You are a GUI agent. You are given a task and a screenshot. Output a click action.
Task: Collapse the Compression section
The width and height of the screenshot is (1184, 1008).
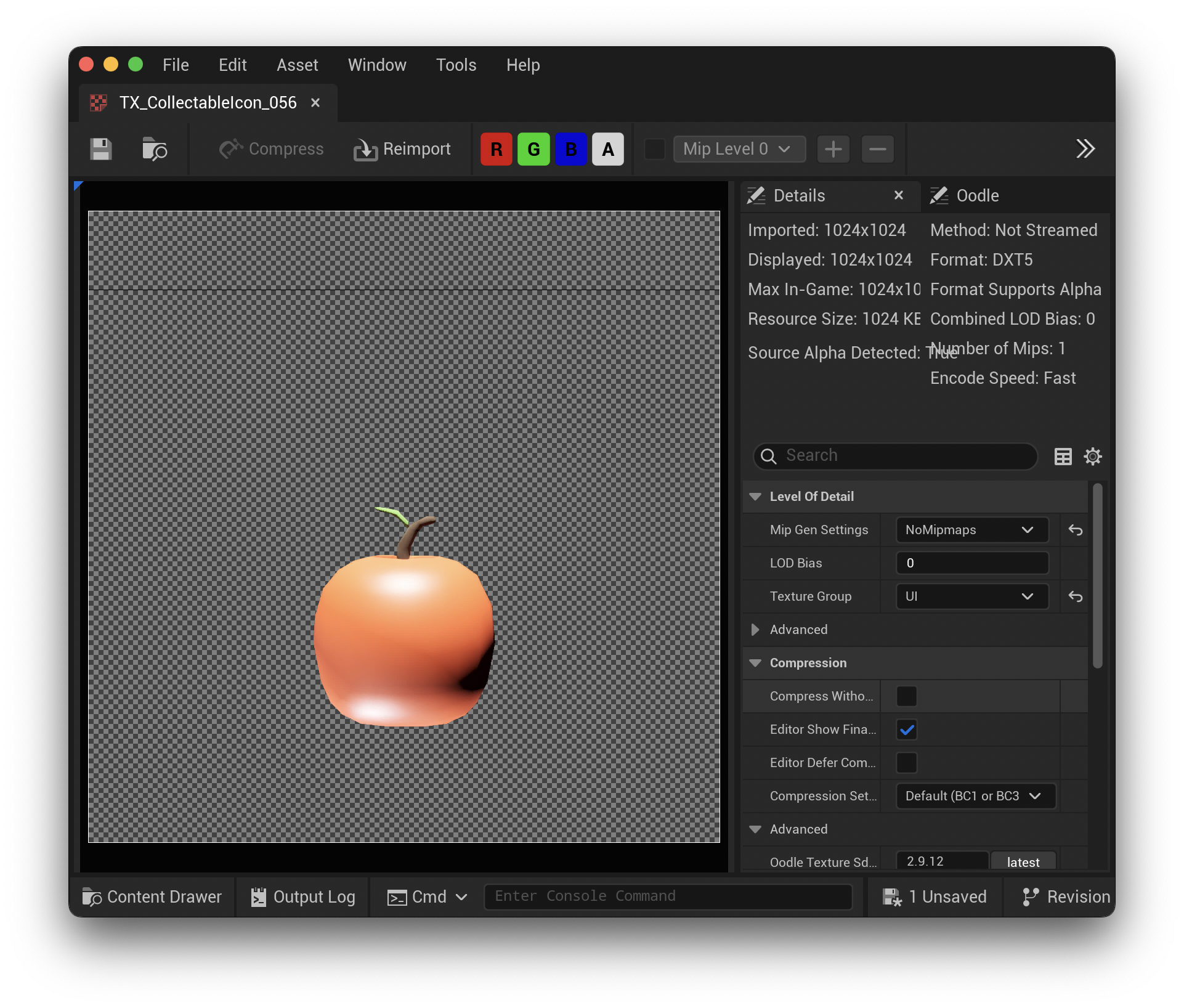pos(756,663)
